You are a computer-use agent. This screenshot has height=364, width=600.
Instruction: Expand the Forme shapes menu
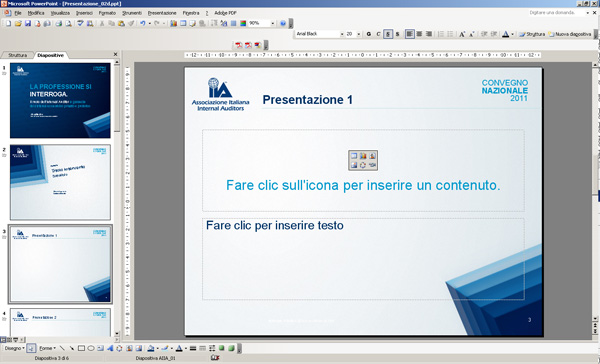[47, 348]
